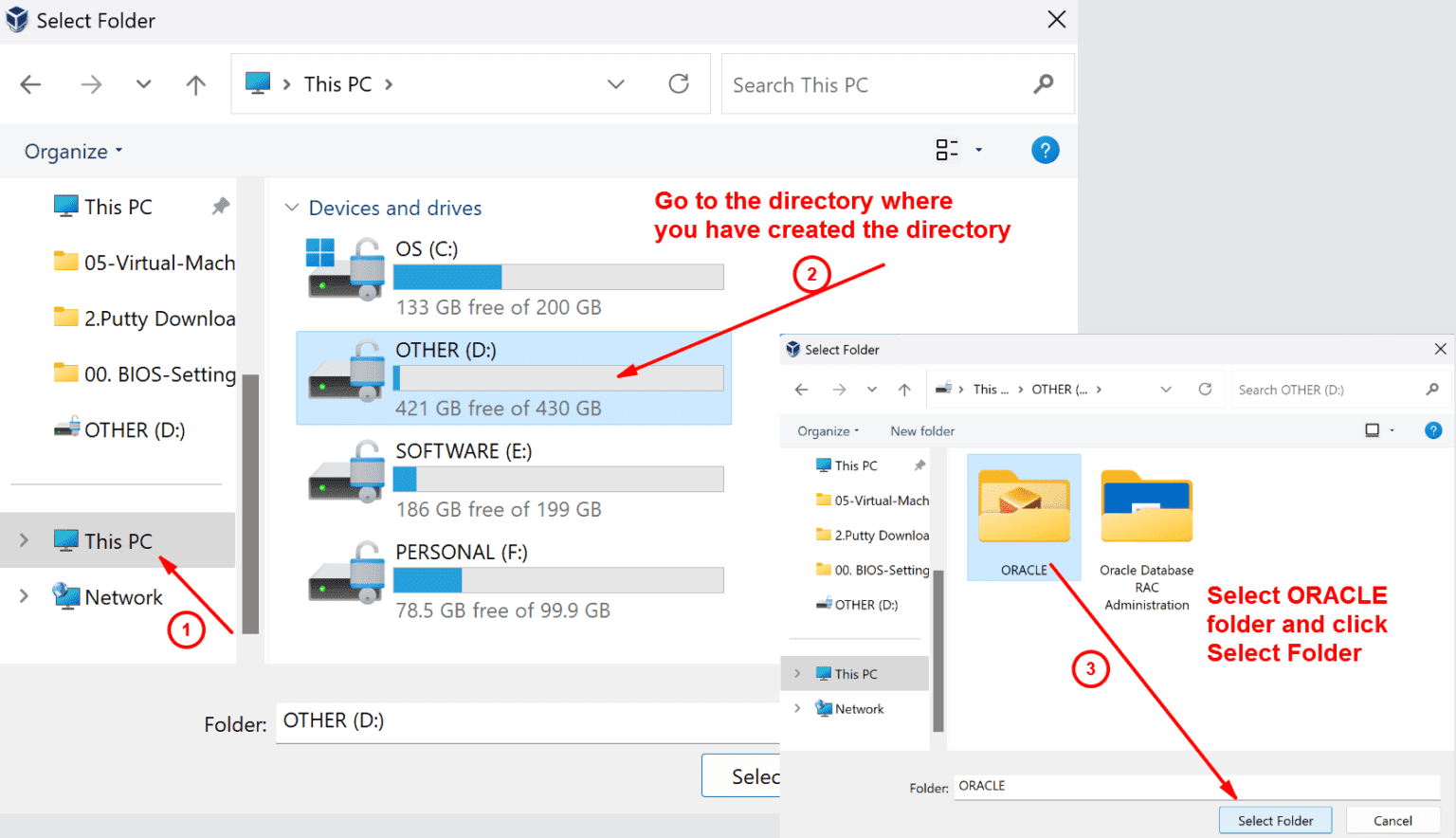Open the view options dropdown arrow
The image size is (1456, 838).
point(978,150)
